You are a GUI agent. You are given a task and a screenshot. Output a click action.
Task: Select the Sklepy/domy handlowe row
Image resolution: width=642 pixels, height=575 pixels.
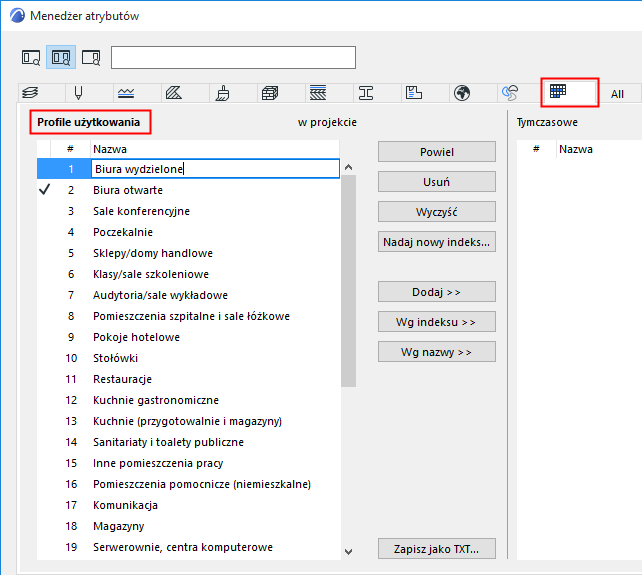188,253
